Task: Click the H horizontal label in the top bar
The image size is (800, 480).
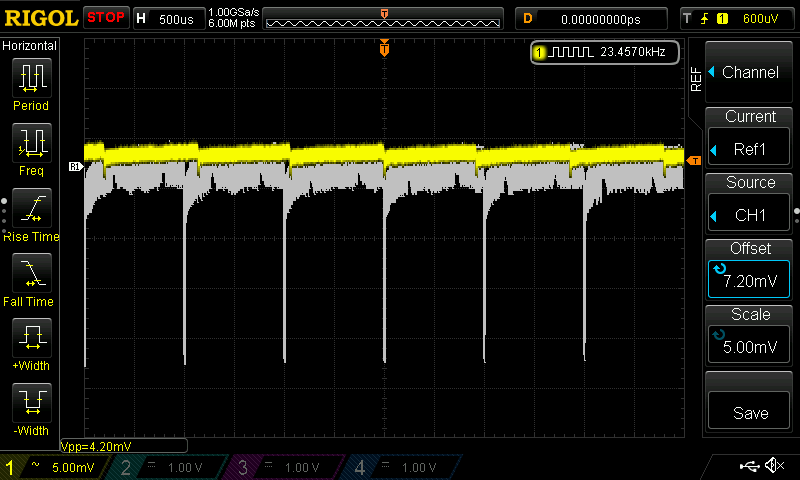Action: pyautogui.click(x=141, y=19)
